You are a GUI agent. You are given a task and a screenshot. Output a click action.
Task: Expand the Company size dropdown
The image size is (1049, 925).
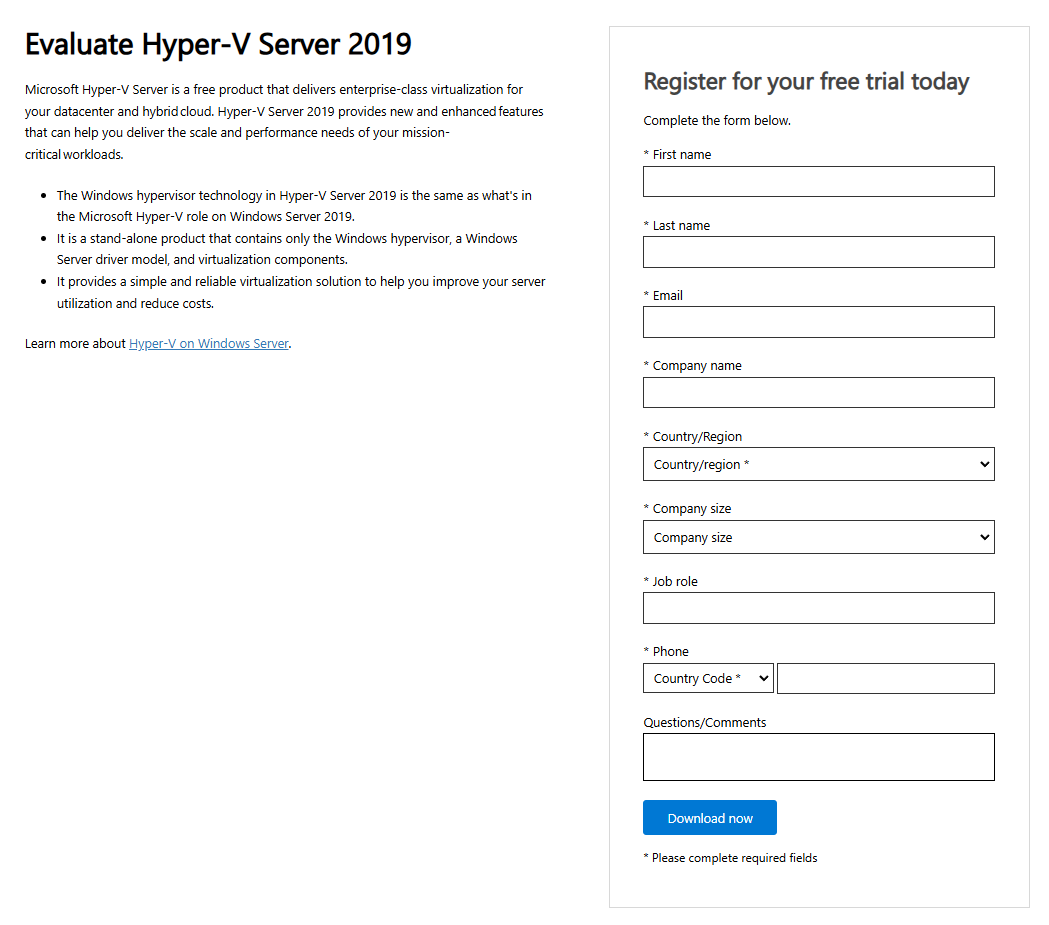[818, 537]
